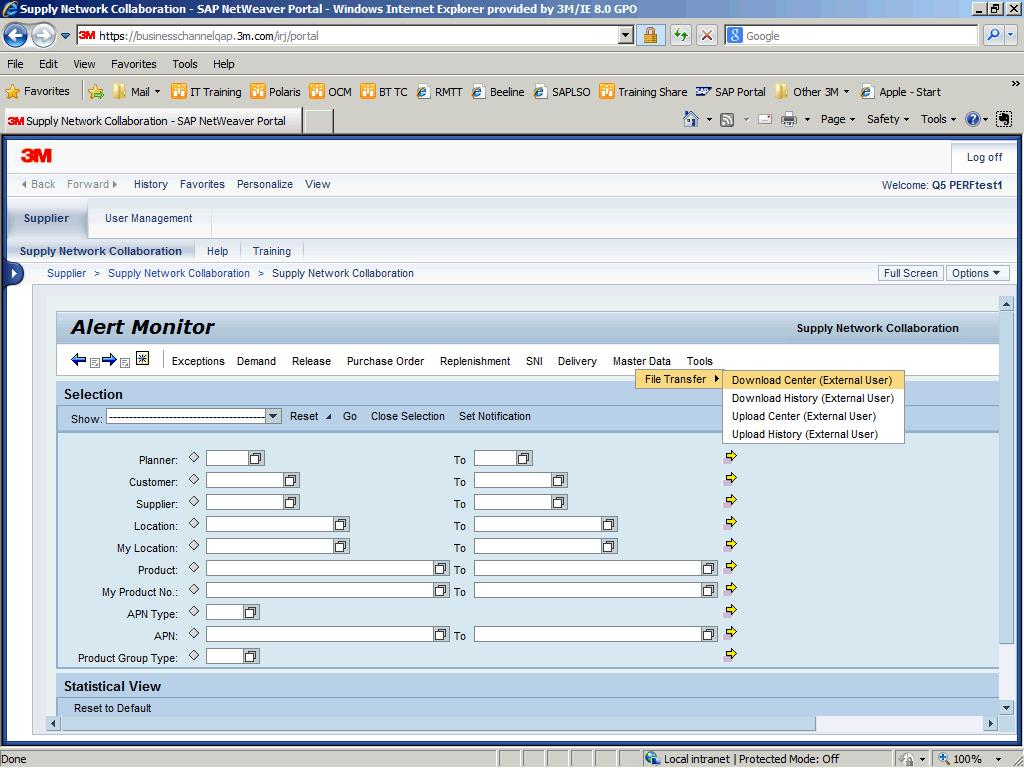
Task: Open value help for Supplier from field
Action: [x=291, y=502]
